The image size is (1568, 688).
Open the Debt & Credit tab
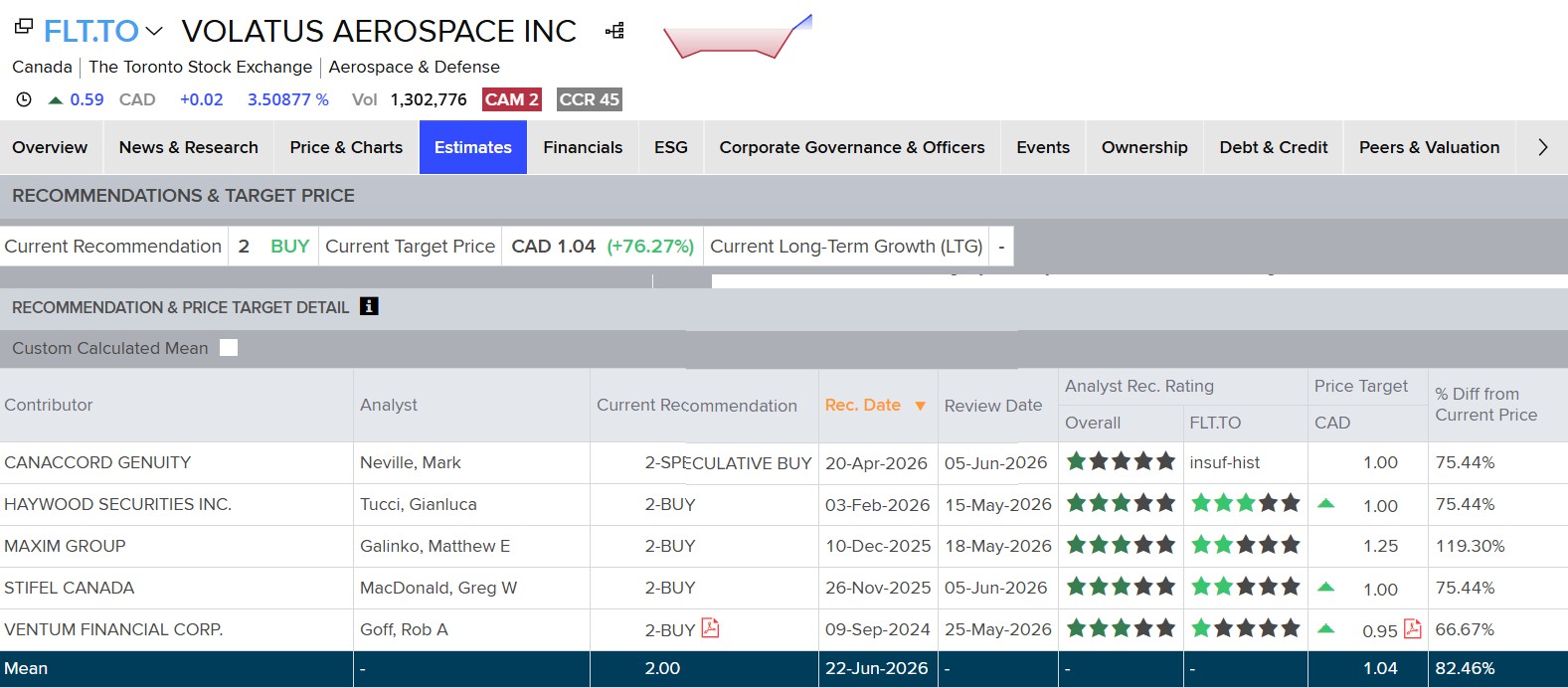click(1274, 147)
